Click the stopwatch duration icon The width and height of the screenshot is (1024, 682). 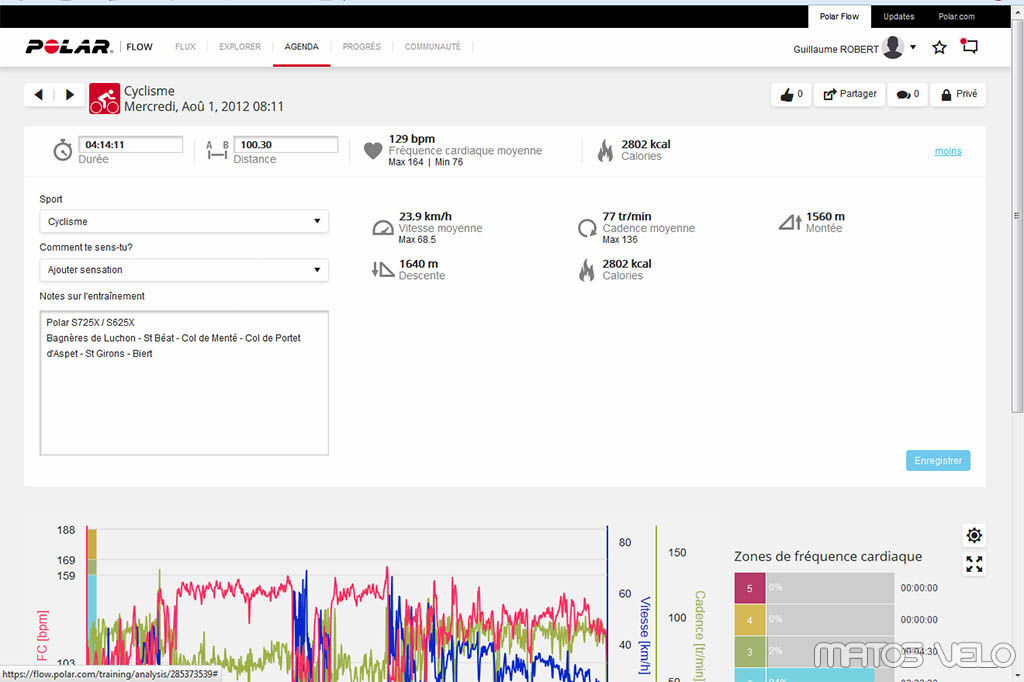point(63,150)
